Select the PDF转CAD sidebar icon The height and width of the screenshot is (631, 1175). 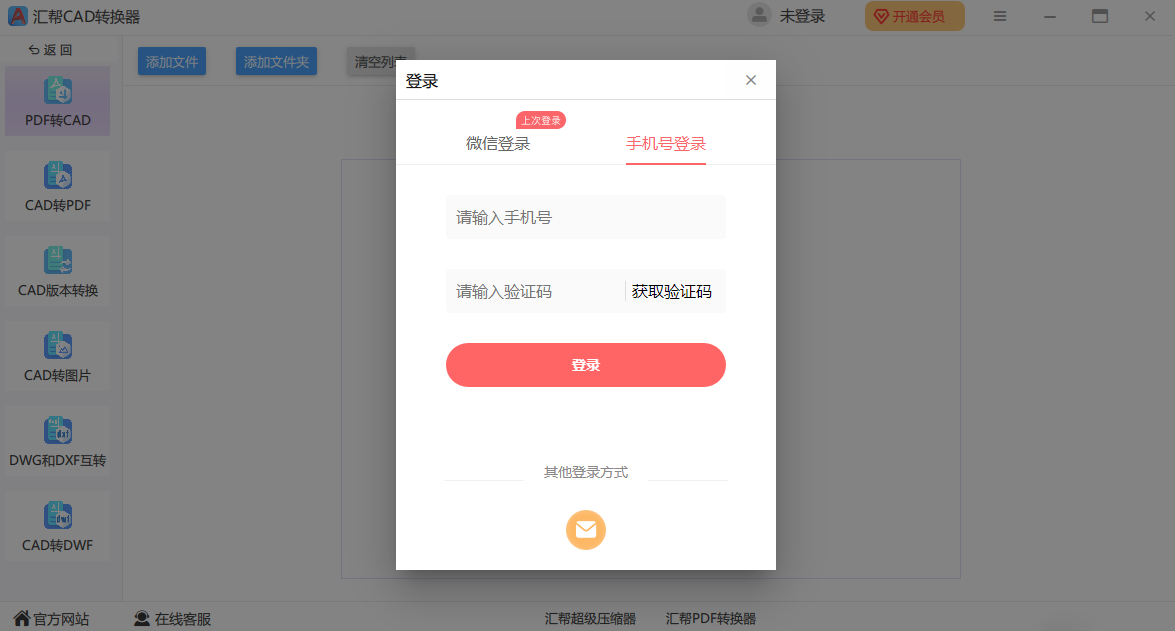(x=58, y=91)
